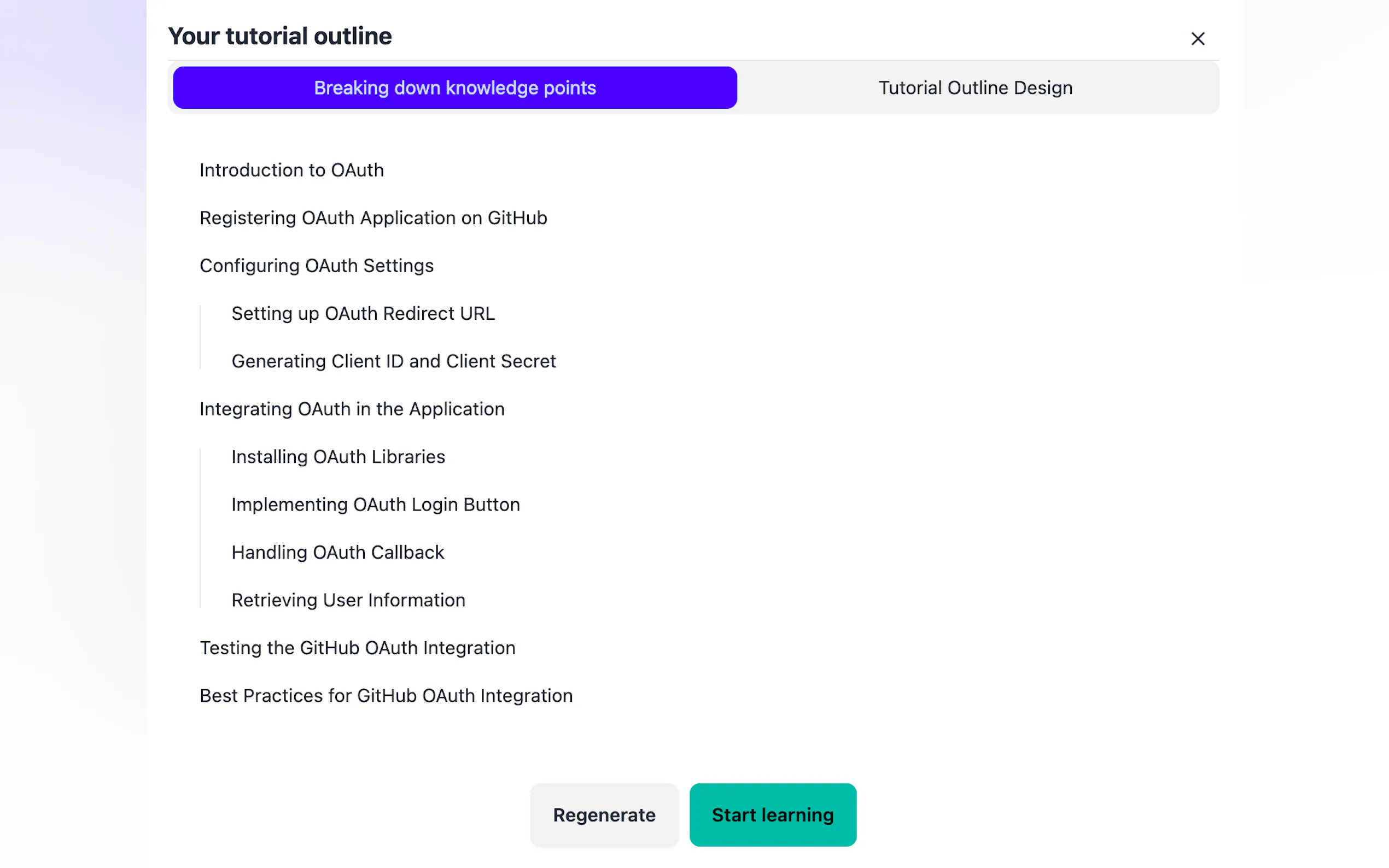This screenshot has height=868, width=1389.
Task: Choose Handling OAuth Callback subtopic
Action: (x=337, y=552)
